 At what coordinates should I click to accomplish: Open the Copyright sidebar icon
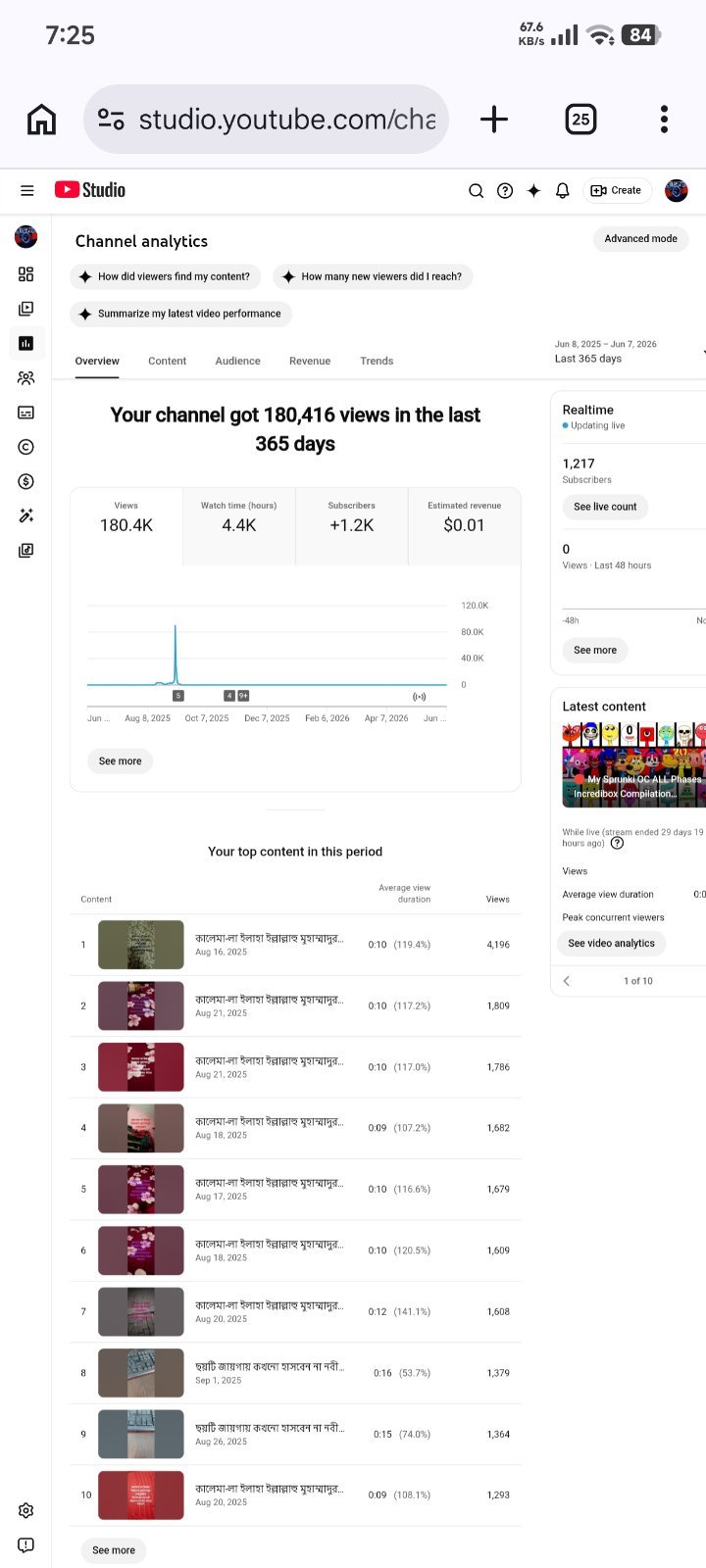pos(26,447)
